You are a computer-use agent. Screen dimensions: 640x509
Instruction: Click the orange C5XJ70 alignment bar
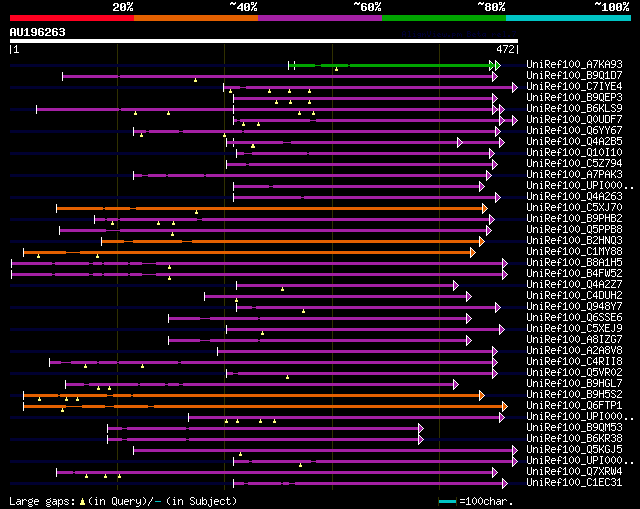pos(270,209)
